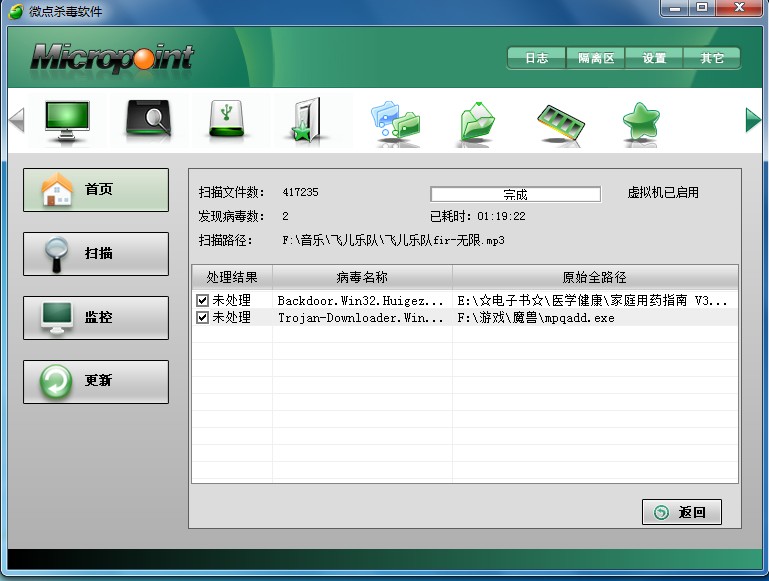Uncheck the Backdoor.Win32.Huigez row checkbox
This screenshot has width=769, height=581.
[203, 300]
